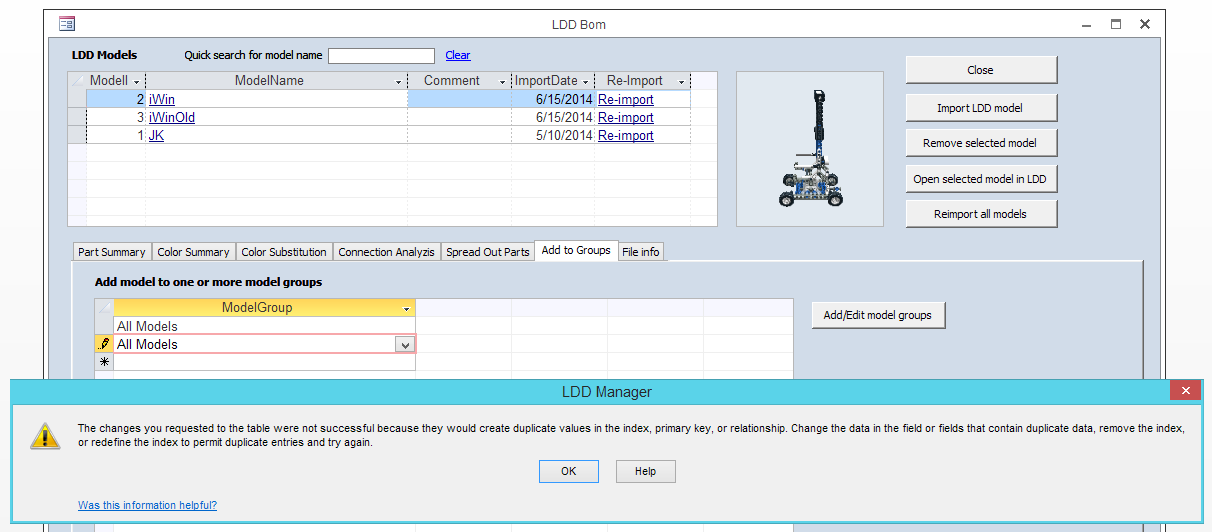Viewport: 1212px width, 532px height.
Task: Click the quick search model name field
Action: 381,56
